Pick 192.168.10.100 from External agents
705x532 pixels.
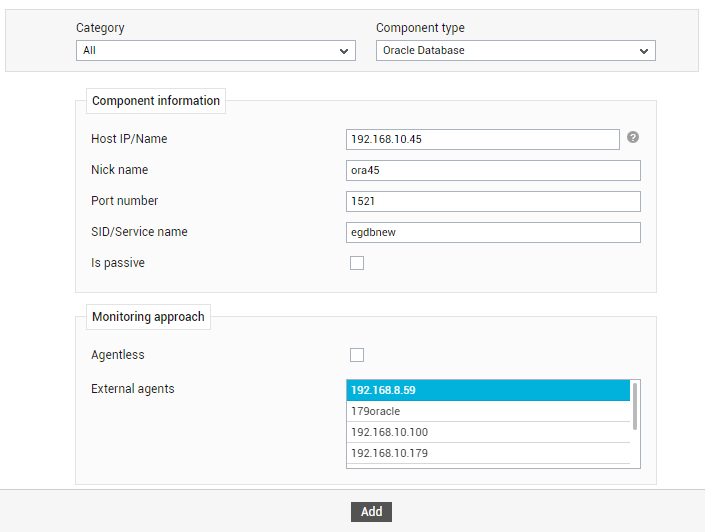(x=488, y=432)
